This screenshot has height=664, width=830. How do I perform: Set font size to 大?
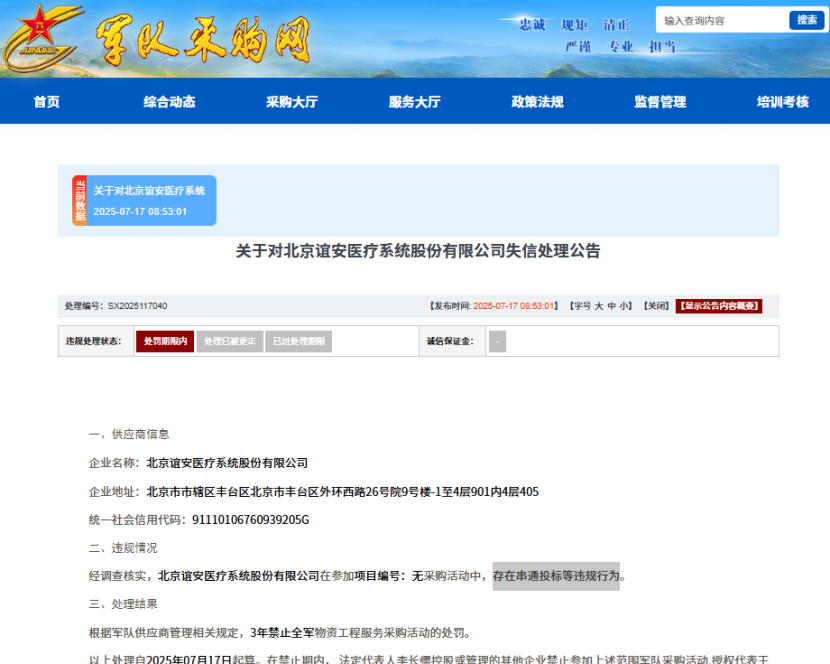[599, 306]
